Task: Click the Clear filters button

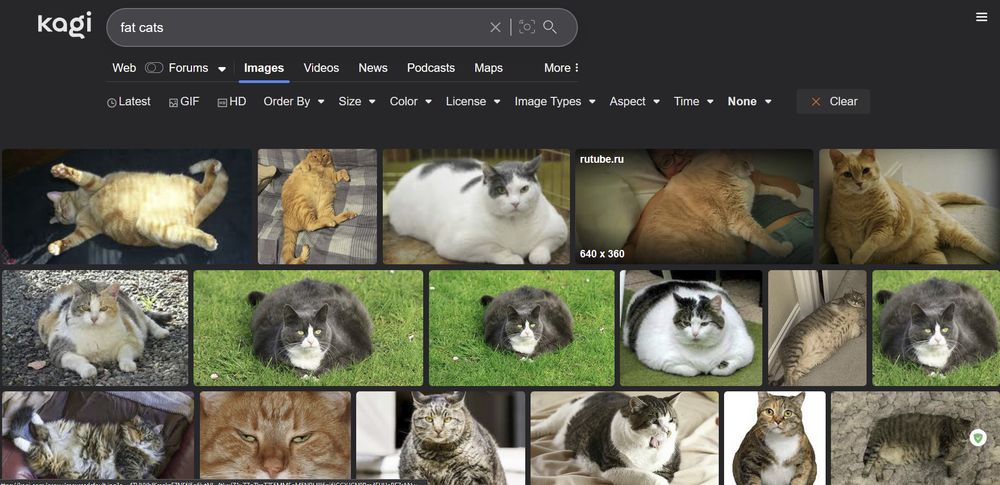Action: [x=833, y=101]
